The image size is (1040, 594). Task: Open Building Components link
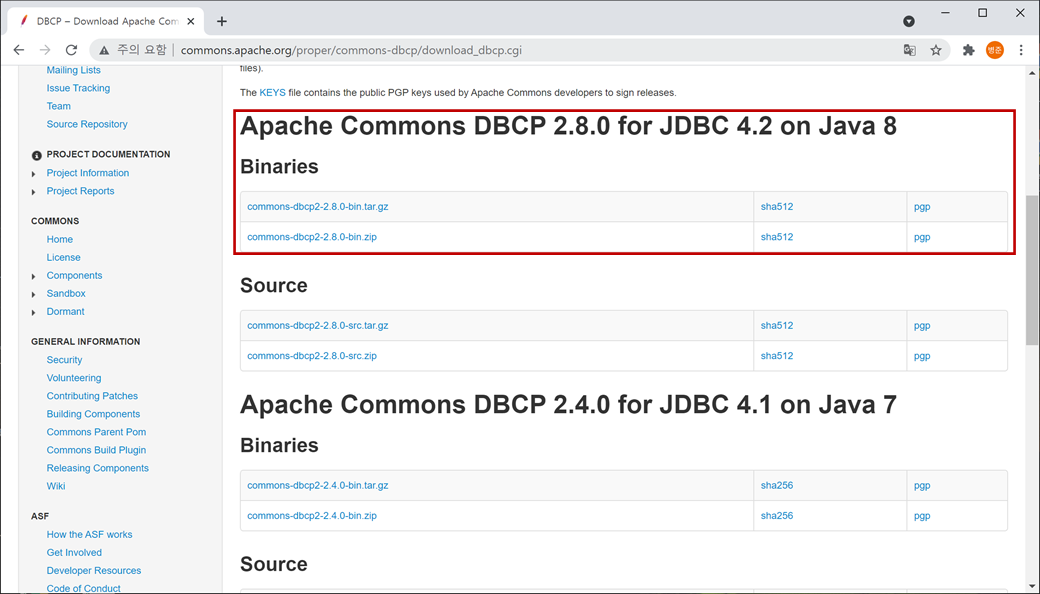(93, 414)
